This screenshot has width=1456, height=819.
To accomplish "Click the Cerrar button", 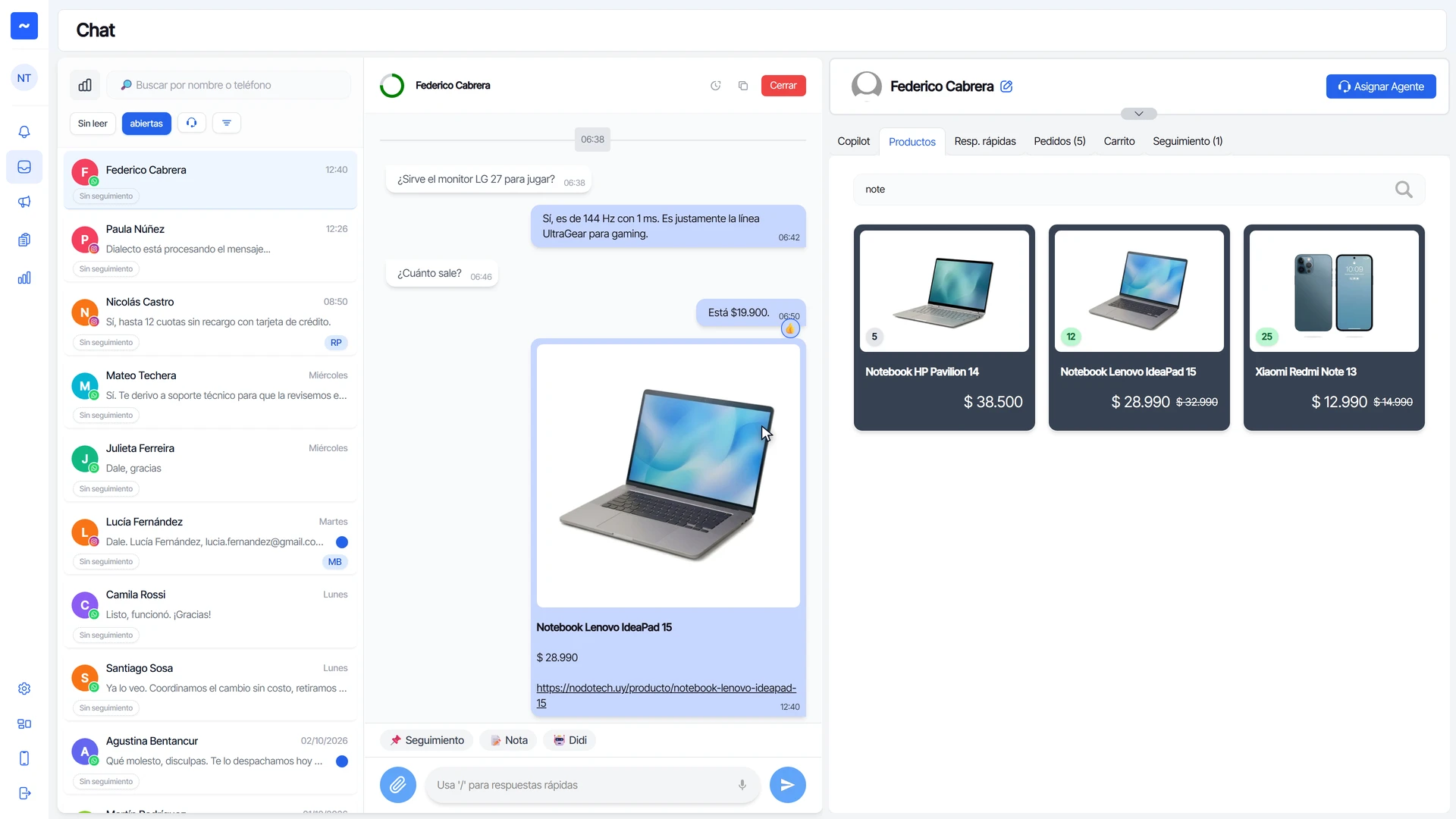I will (783, 86).
